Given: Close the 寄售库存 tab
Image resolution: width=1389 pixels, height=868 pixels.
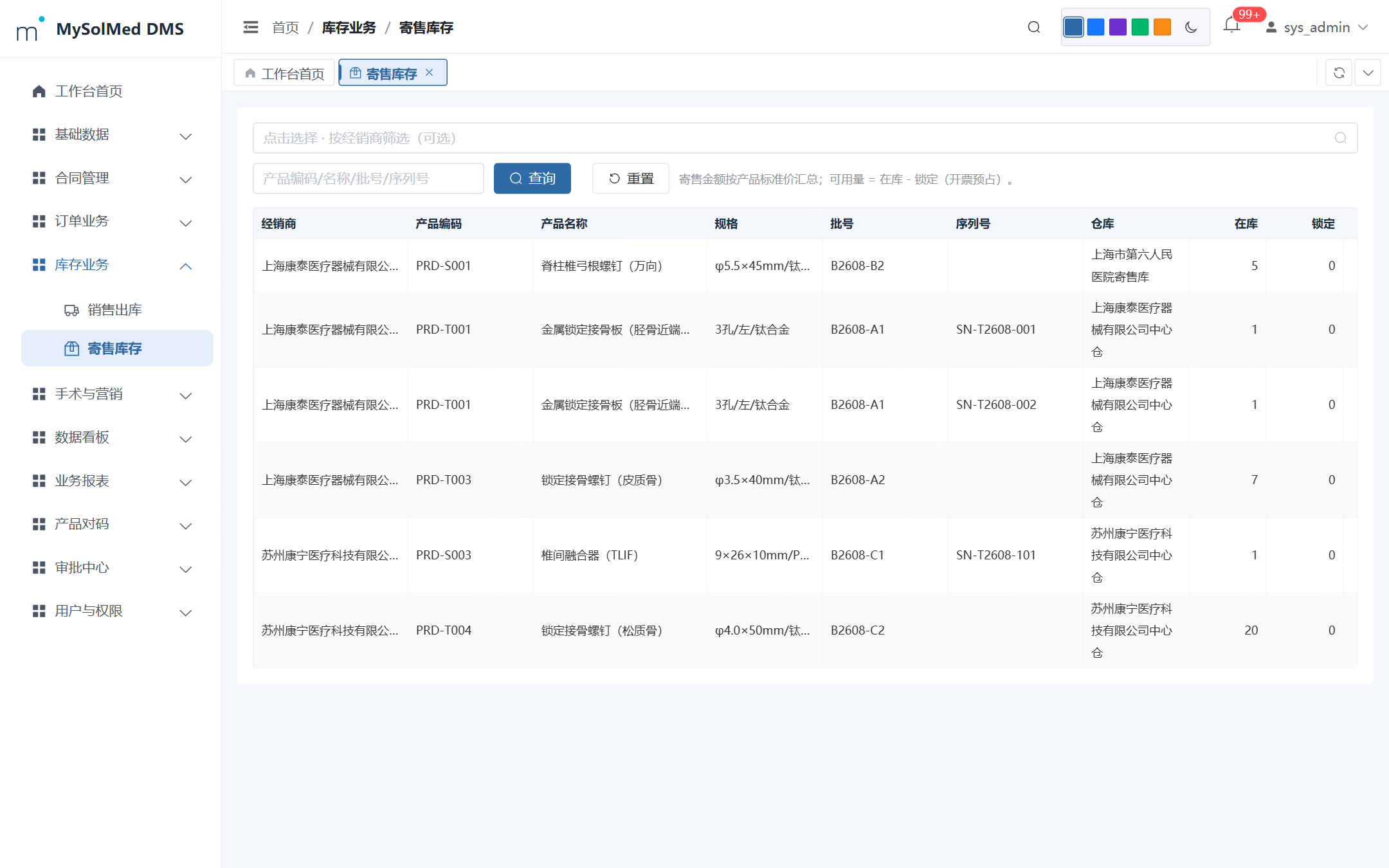Looking at the screenshot, I should [430, 73].
